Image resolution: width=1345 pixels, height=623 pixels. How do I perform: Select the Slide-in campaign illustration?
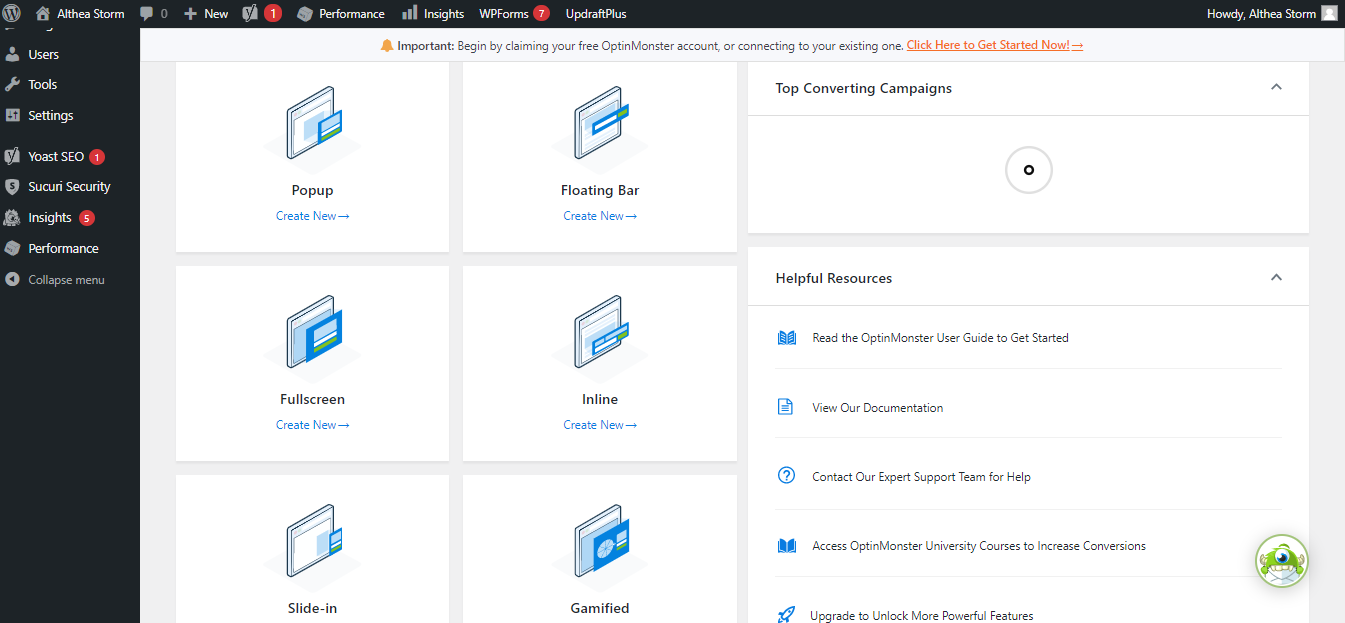312,547
